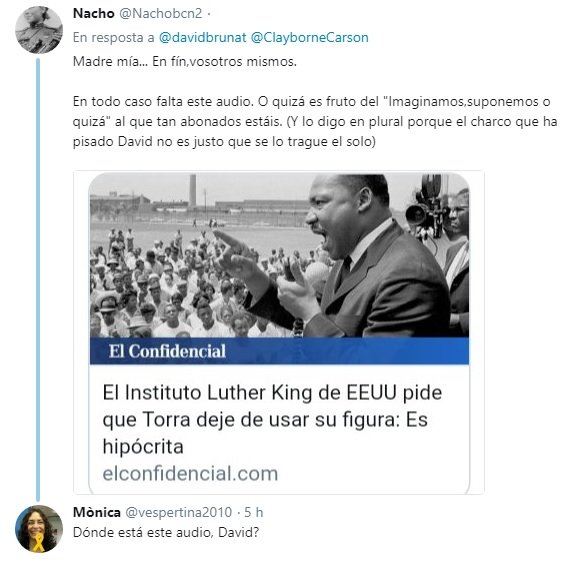The height and width of the screenshot is (575, 571).
Task: Select Mònica's reply text Dónde está este audio
Action: [166, 532]
